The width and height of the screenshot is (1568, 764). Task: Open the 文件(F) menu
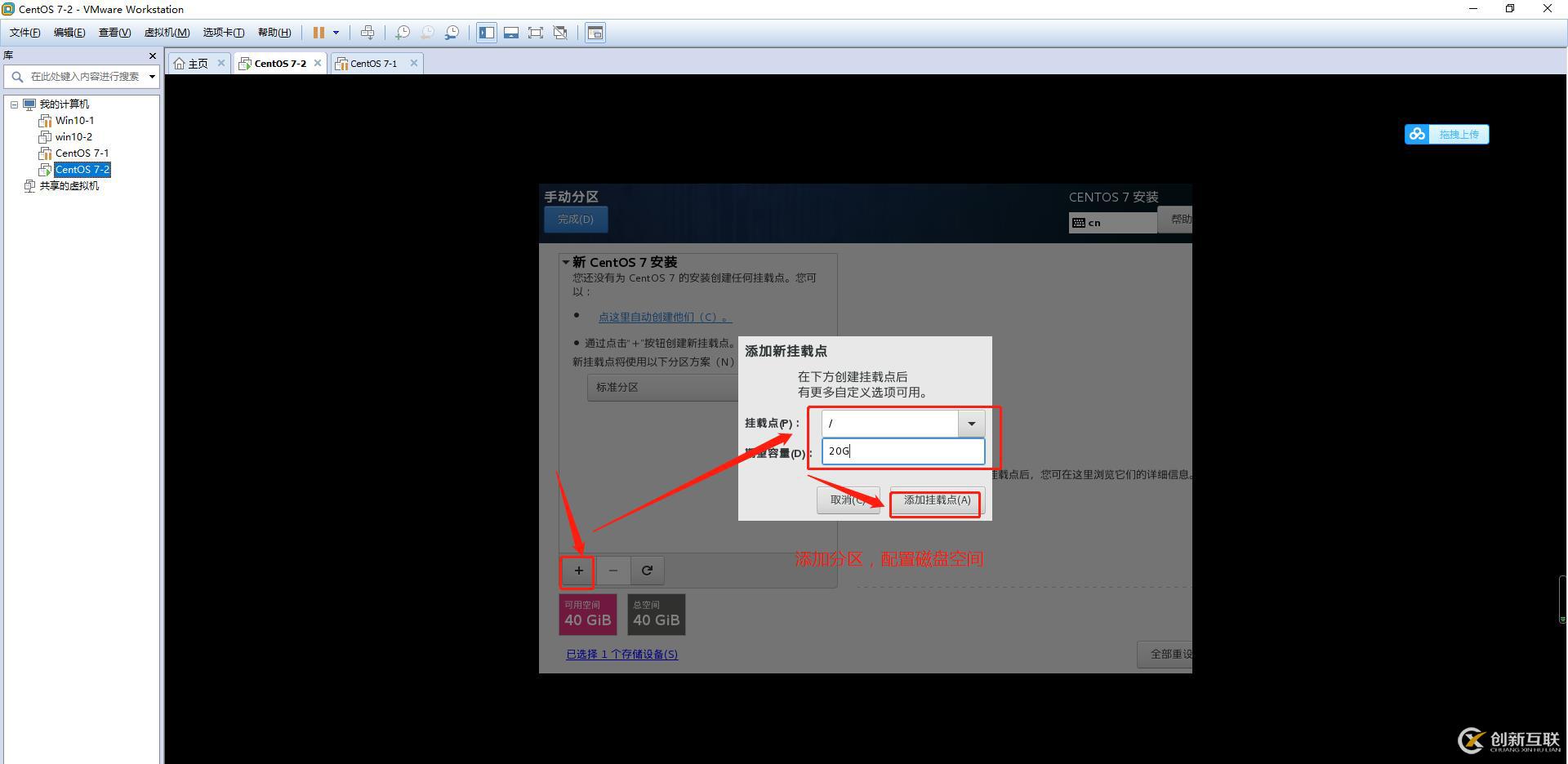point(24,33)
